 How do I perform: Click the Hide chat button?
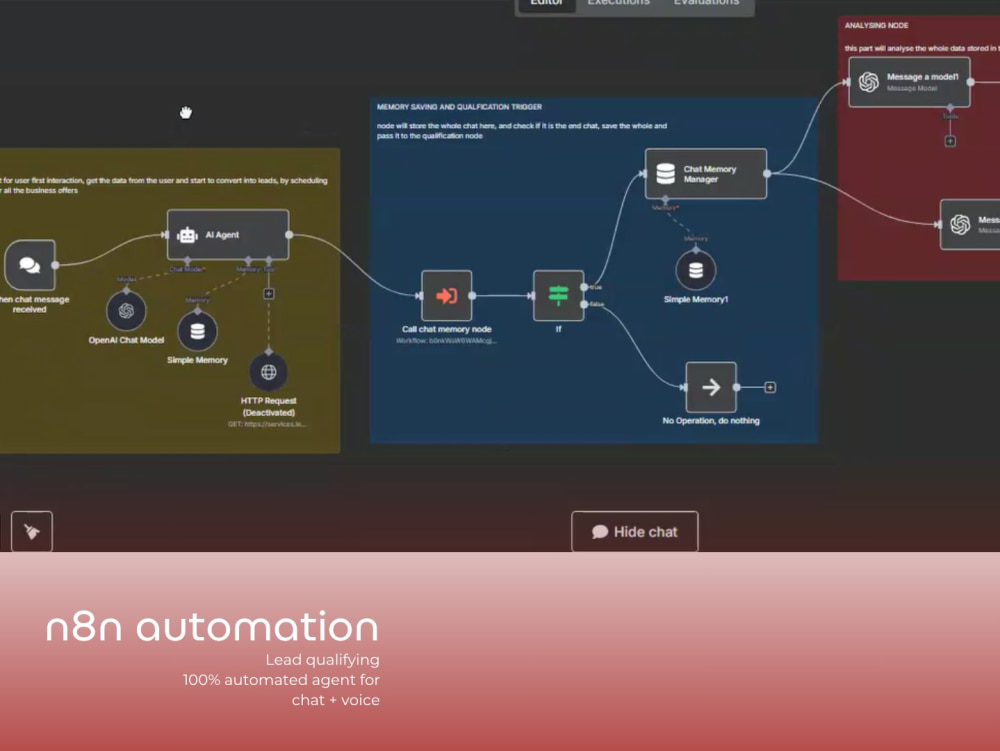pos(635,532)
